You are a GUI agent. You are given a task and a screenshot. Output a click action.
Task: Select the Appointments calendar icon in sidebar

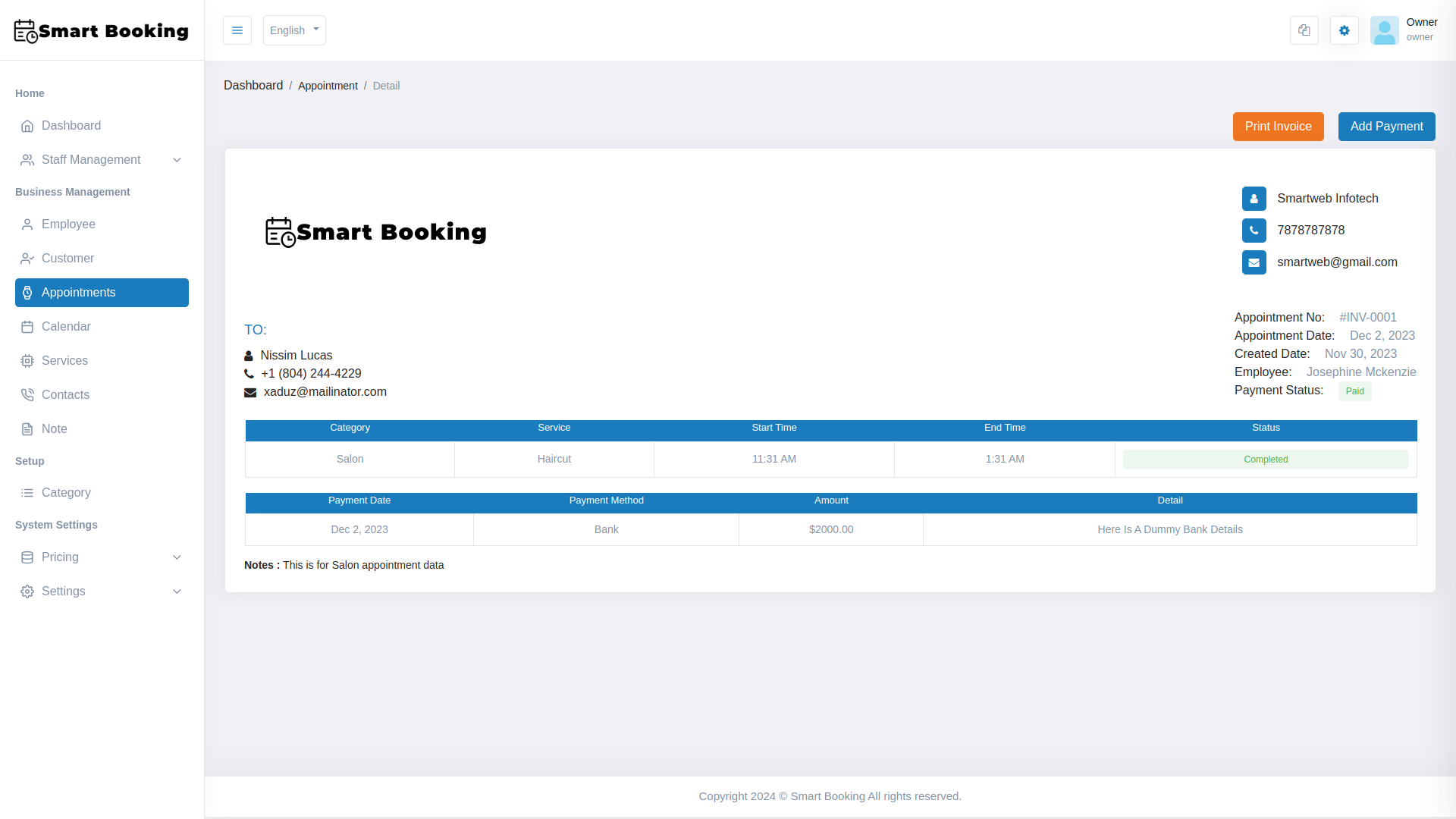27,293
